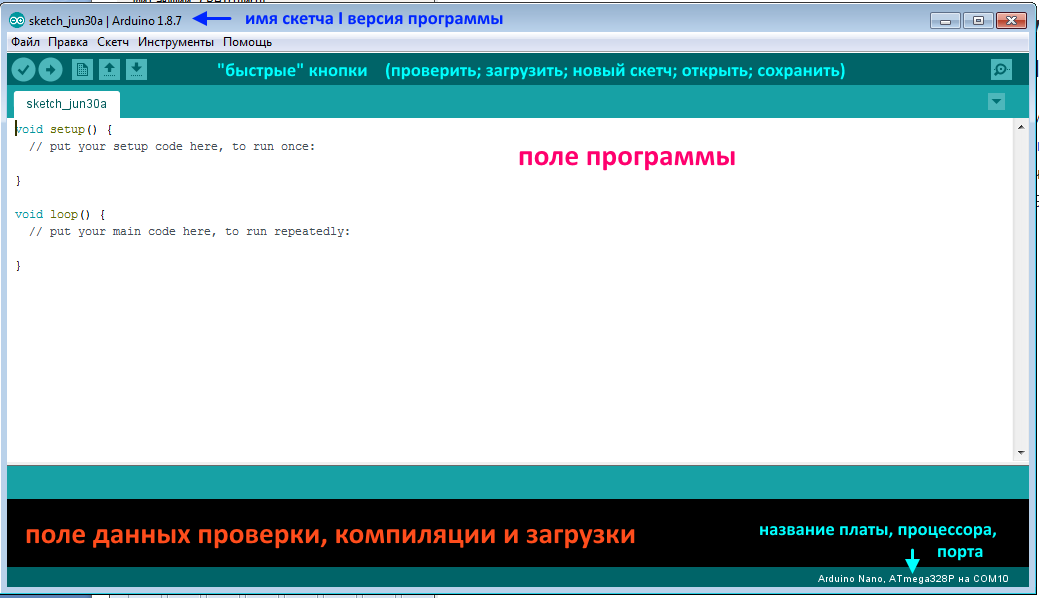Save the sketch with the toolbar icon
The width and height of the screenshot is (1039, 598).
(x=137, y=69)
